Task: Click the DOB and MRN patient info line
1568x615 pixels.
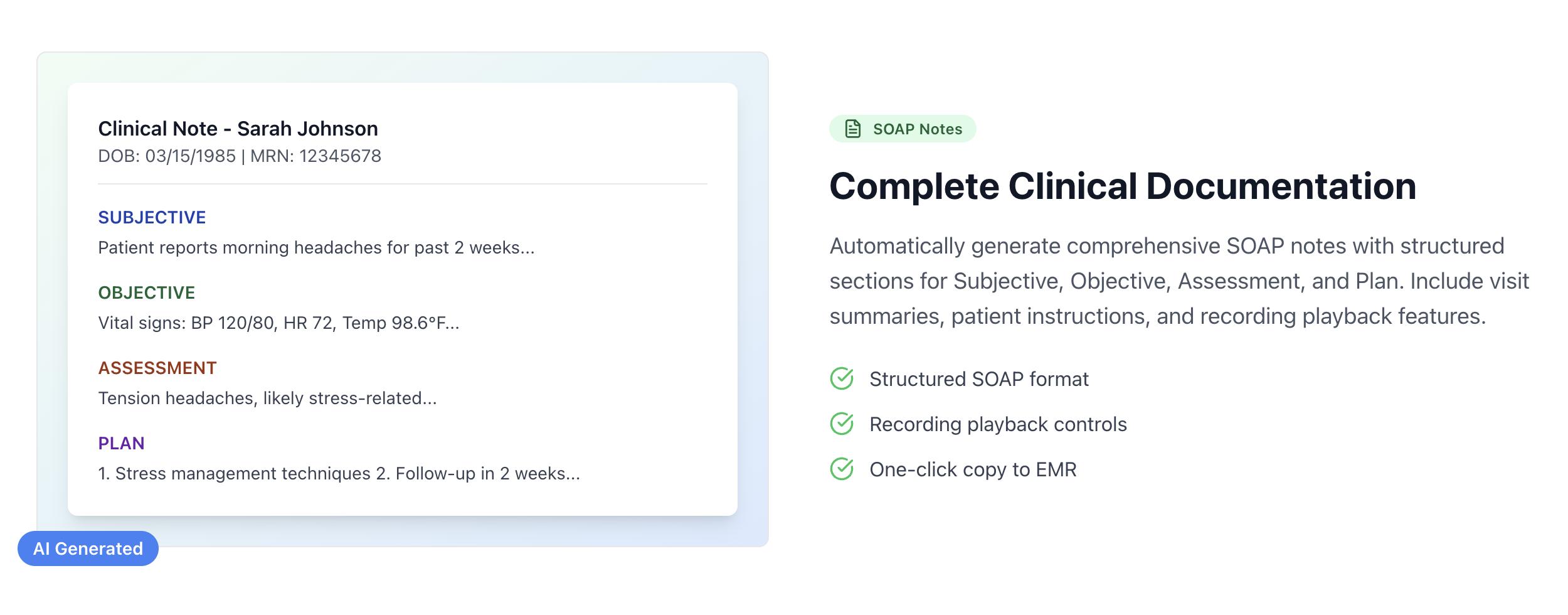Action: [240, 156]
